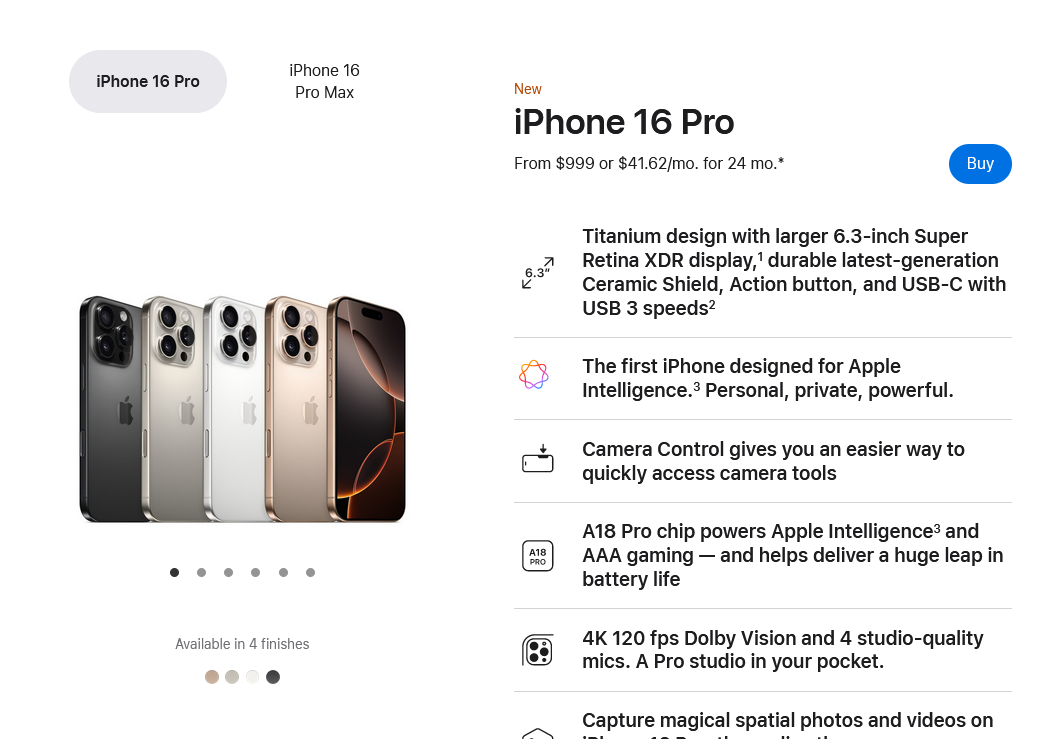The height and width of the screenshot is (739, 1050).
Task: Switch to the iPhone 16 Pro Max tab
Action: point(324,82)
